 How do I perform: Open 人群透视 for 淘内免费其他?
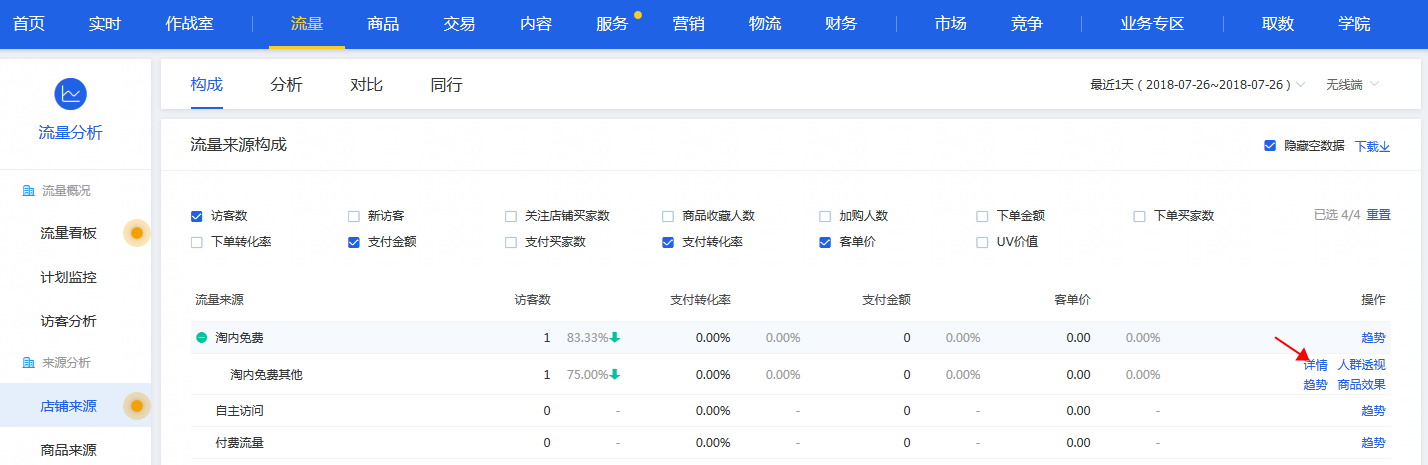pyautogui.click(x=1362, y=365)
